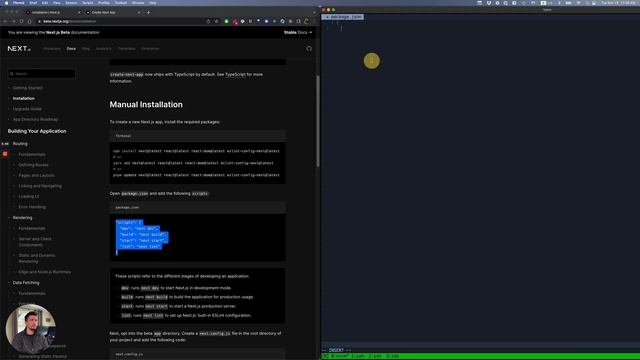
Task: Click the presenter webcam thumbnail
Action: (31, 329)
